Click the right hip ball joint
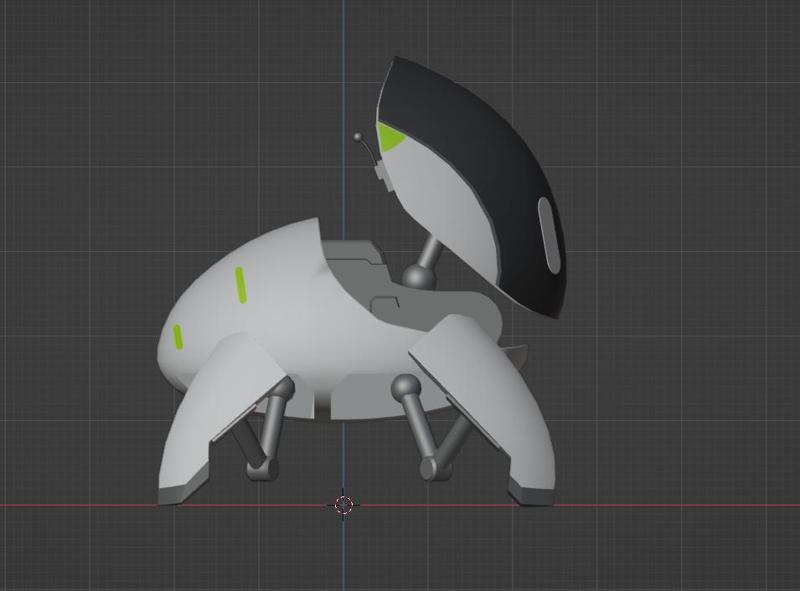The image size is (800, 591). coord(404,386)
